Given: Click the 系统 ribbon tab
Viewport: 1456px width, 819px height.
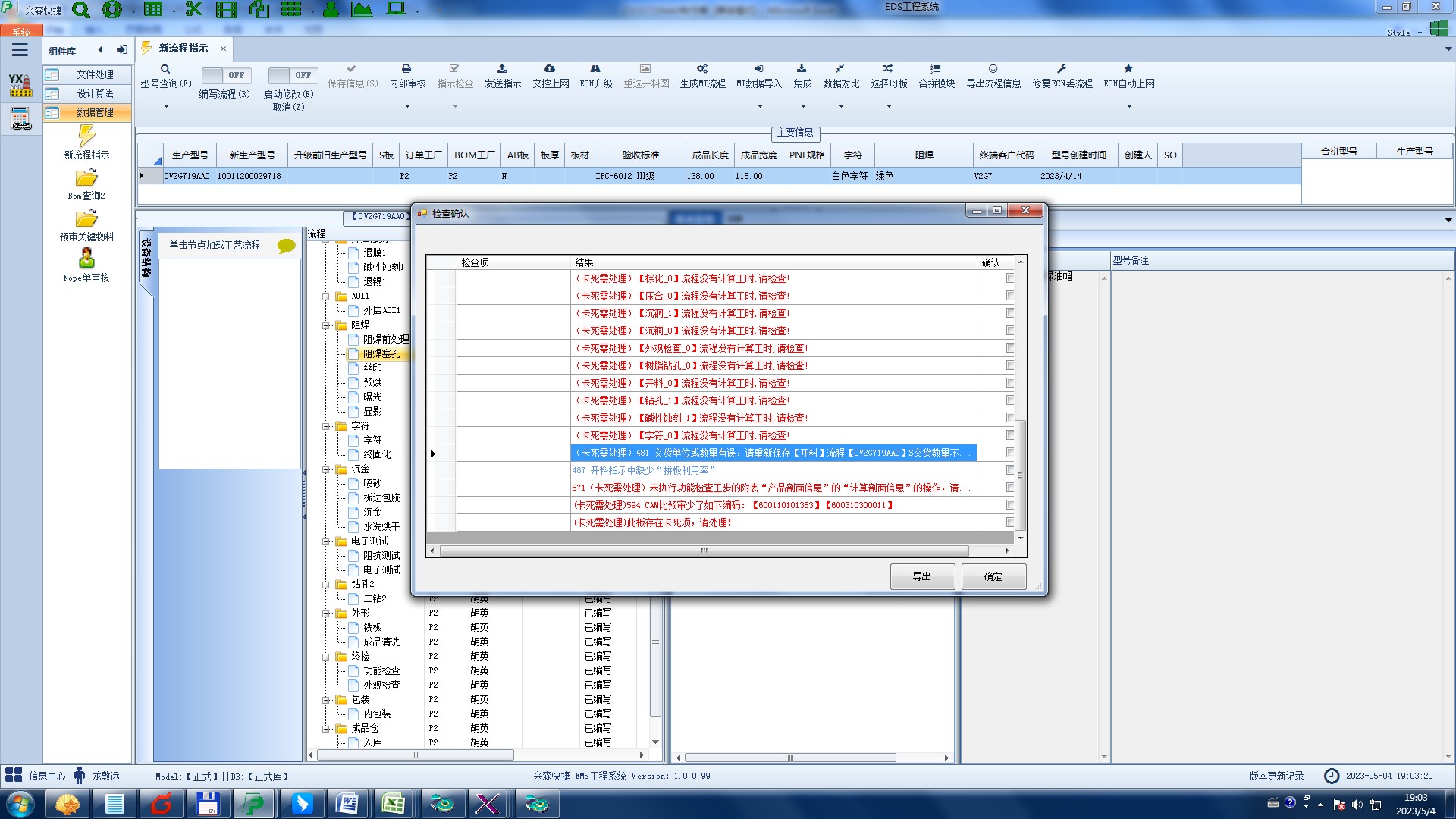Looking at the screenshot, I should [21, 31].
